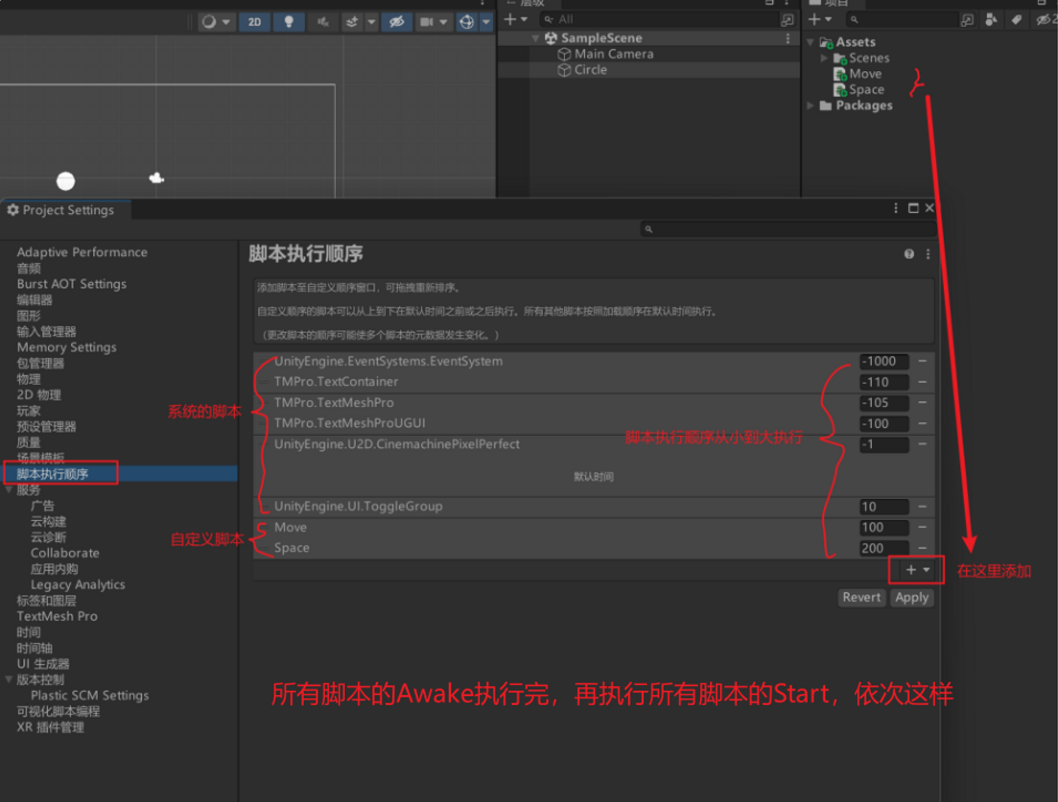Toggle 2D view mode in Scene toolbar

click(x=254, y=22)
